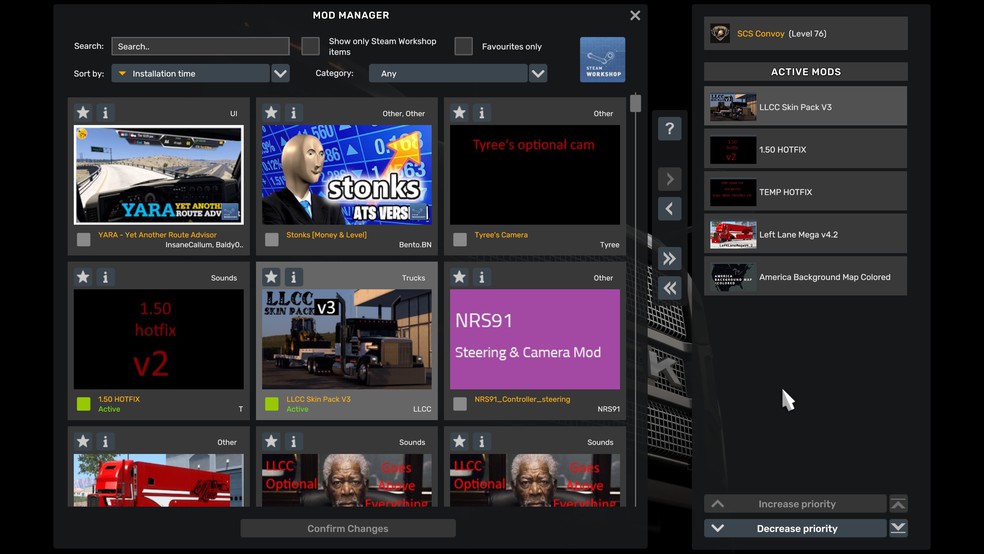Click the mod list scrollbar handle
The image size is (984, 554).
636,104
